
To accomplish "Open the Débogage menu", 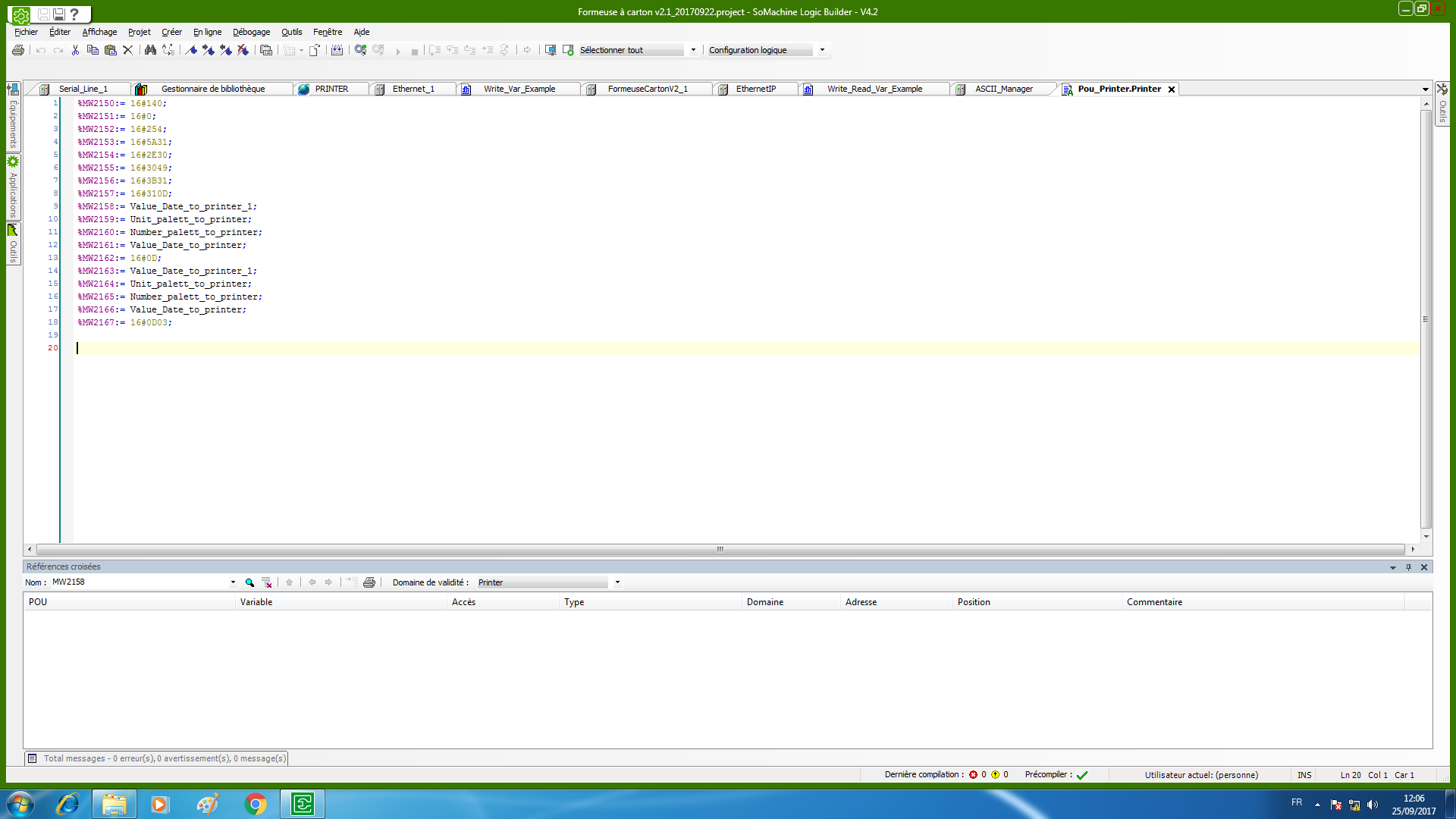I will (251, 32).
